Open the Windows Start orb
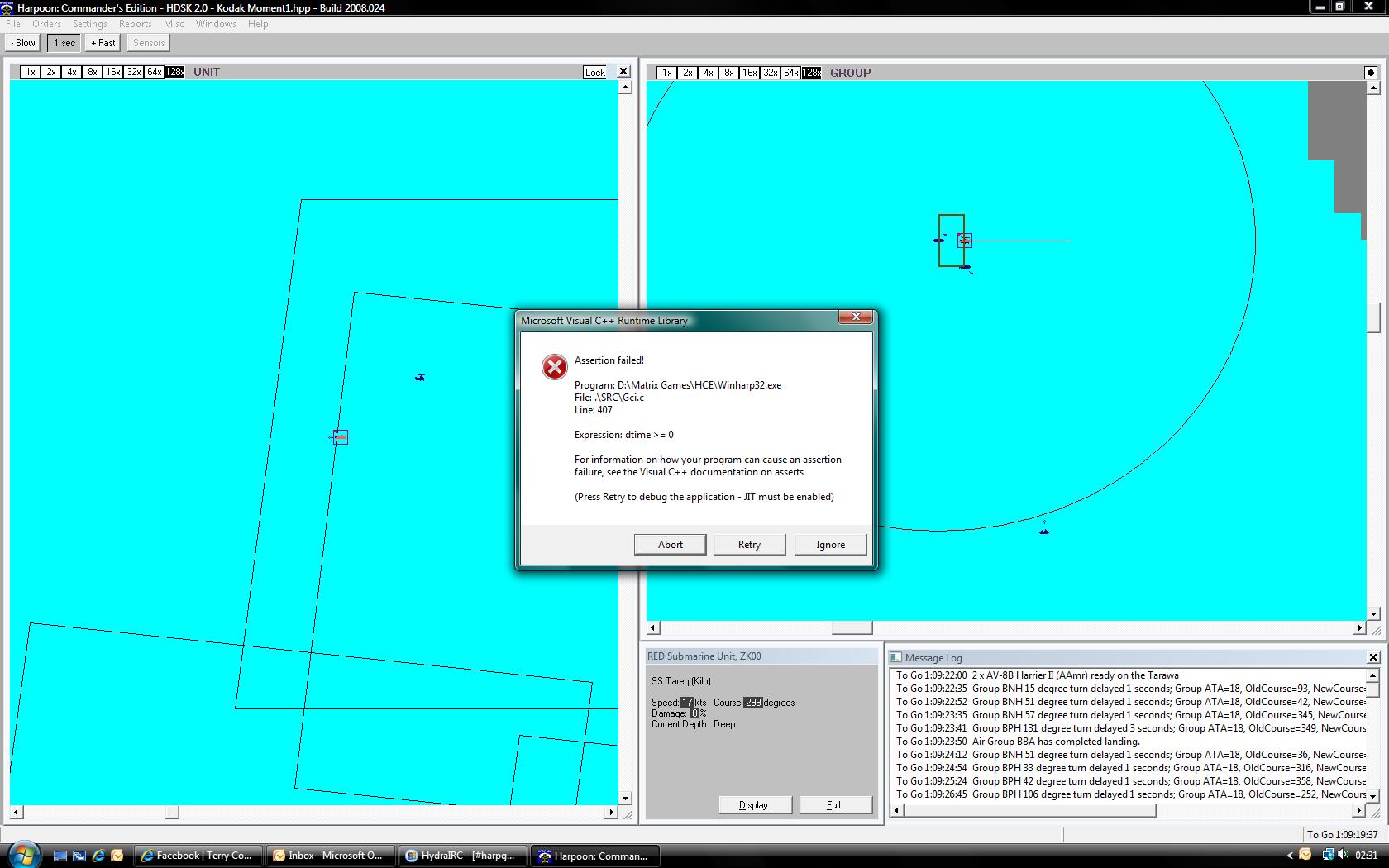Viewport: 1389px width, 868px height. coord(22,855)
